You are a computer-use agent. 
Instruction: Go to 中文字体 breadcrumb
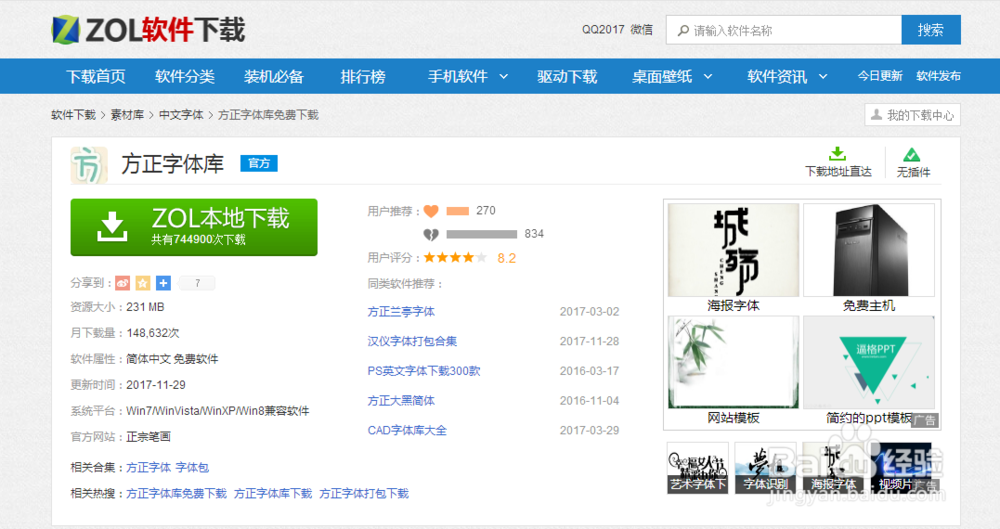[x=181, y=115]
